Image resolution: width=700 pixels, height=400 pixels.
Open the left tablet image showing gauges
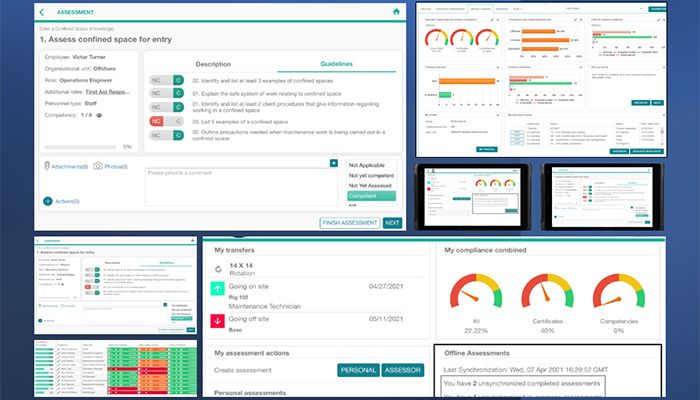[473, 196]
